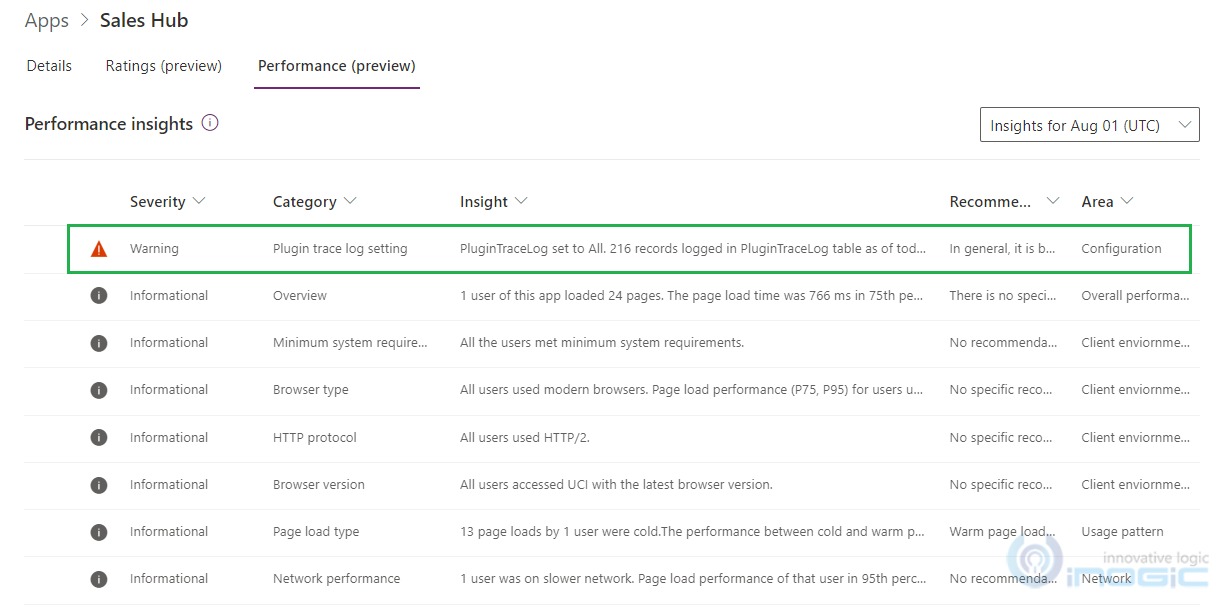Click the info icon in the Browser version row
1223x608 pixels.
[x=99, y=485]
